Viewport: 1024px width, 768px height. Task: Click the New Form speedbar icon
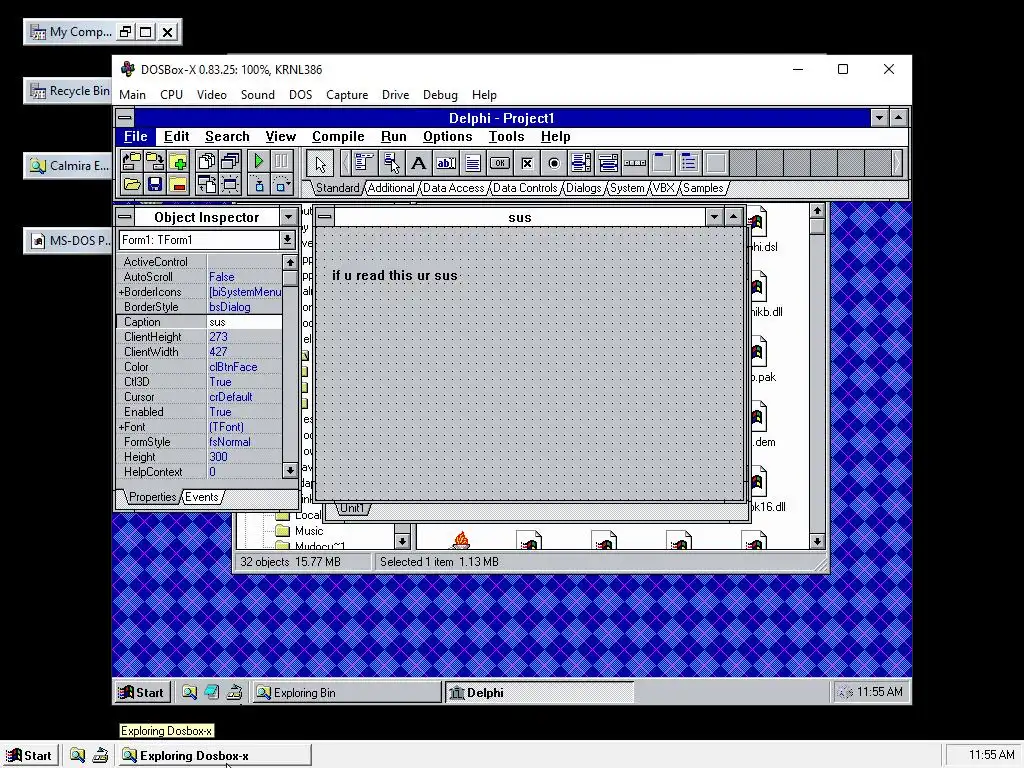point(230,184)
